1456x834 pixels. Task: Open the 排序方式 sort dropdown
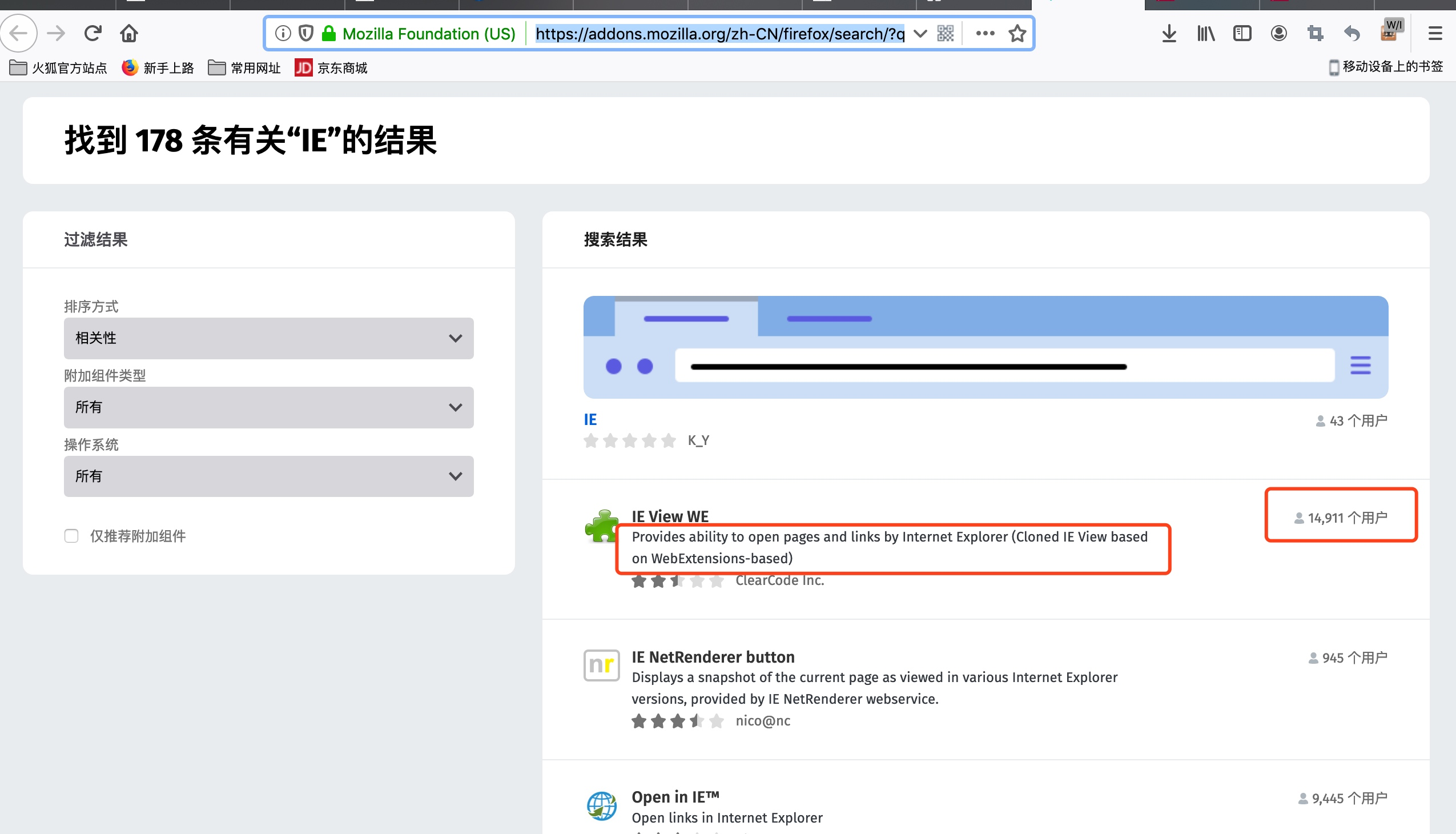pyautogui.click(x=268, y=338)
